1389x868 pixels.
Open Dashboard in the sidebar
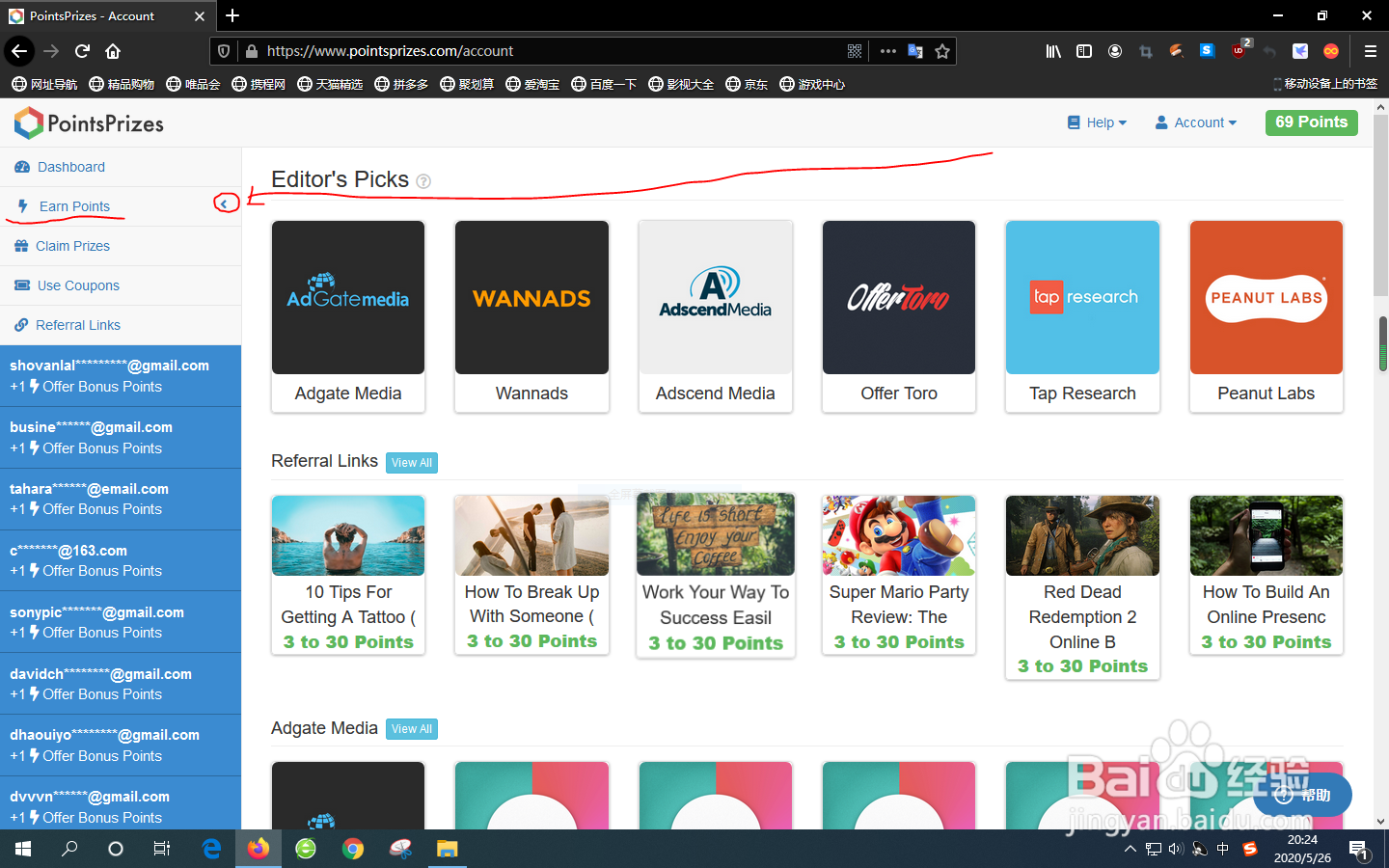coord(121,167)
